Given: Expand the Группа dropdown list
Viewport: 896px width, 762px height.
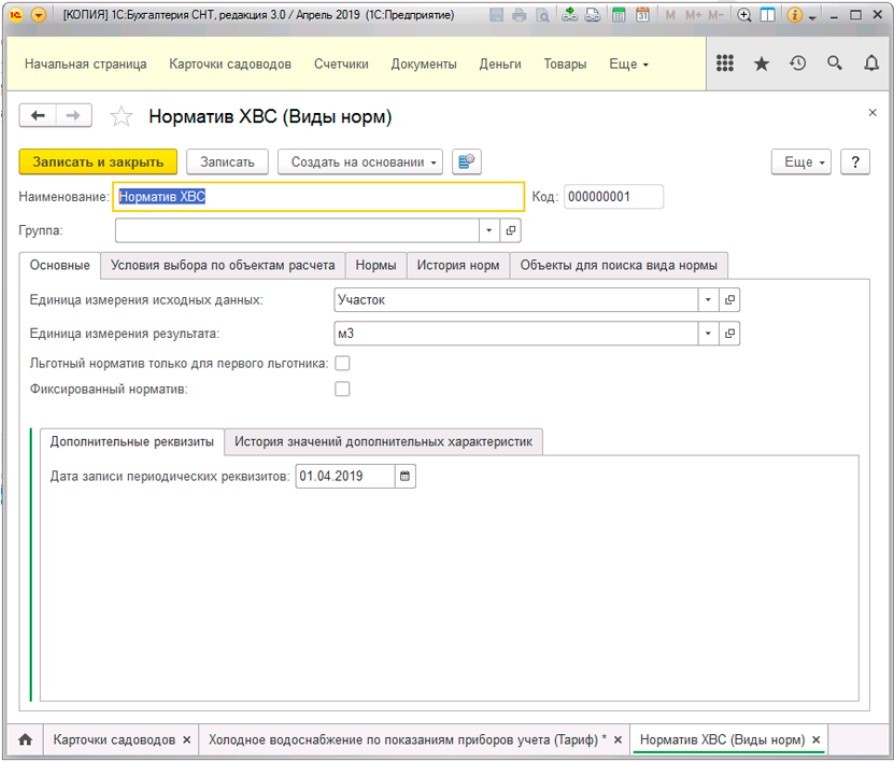Looking at the screenshot, I should [x=489, y=230].
